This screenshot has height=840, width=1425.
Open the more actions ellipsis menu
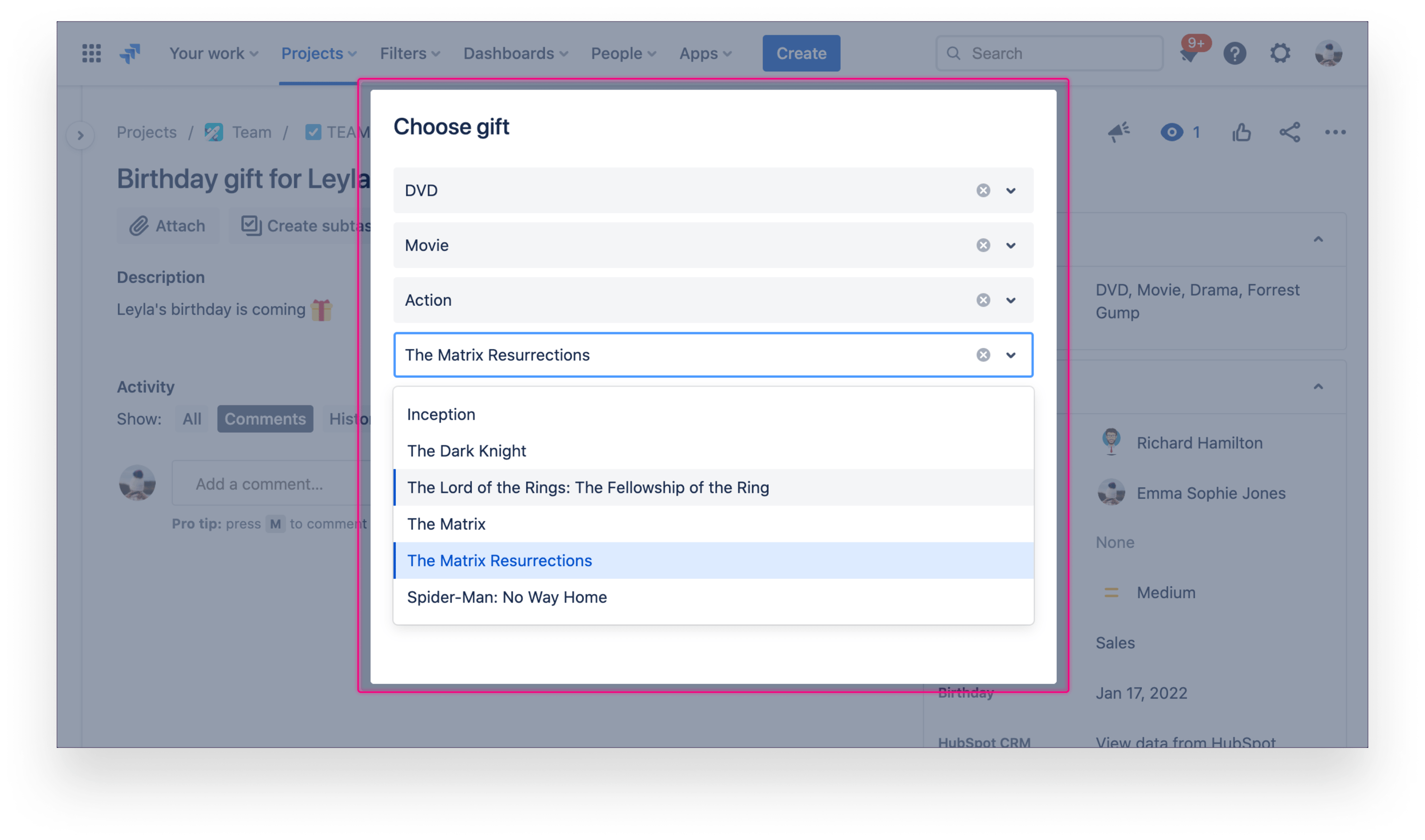tap(1335, 132)
